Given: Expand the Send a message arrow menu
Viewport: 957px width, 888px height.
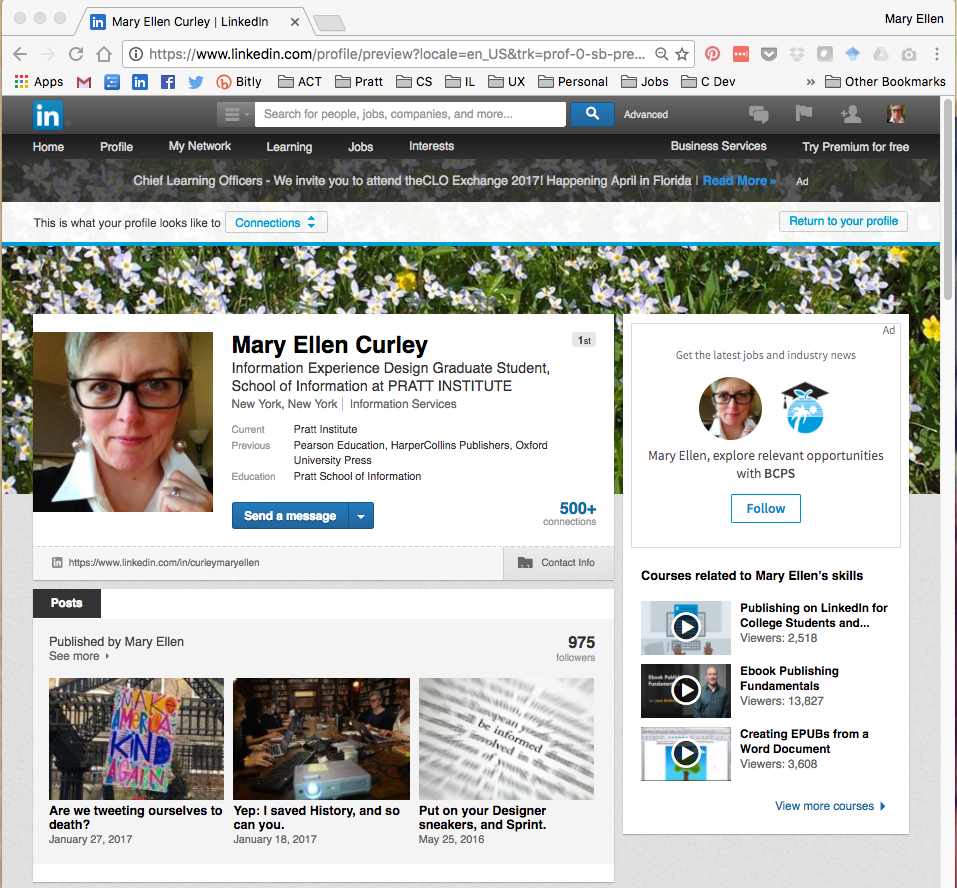Looking at the screenshot, I should [x=361, y=516].
